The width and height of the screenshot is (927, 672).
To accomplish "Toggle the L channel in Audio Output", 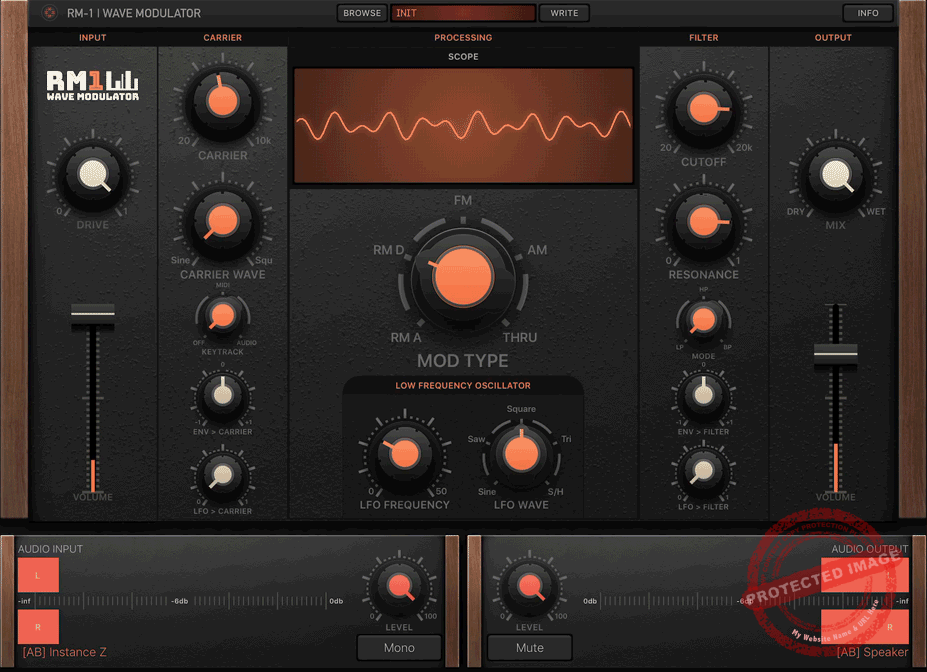I will (x=865, y=575).
